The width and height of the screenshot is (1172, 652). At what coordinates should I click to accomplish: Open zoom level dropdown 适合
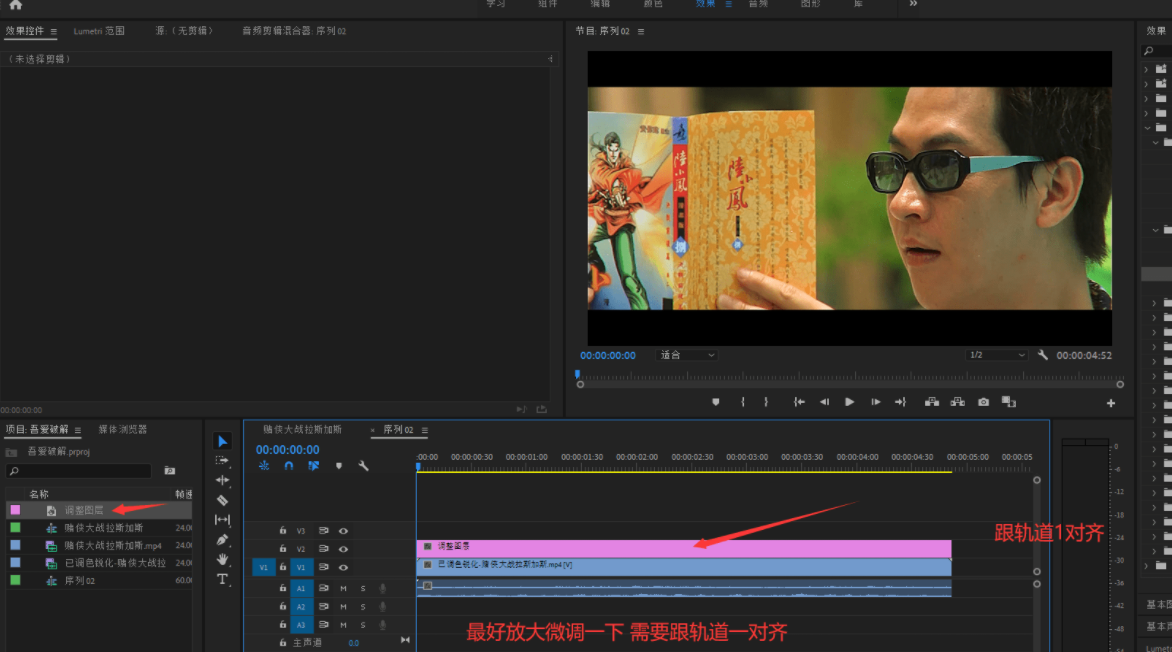[687, 355]
